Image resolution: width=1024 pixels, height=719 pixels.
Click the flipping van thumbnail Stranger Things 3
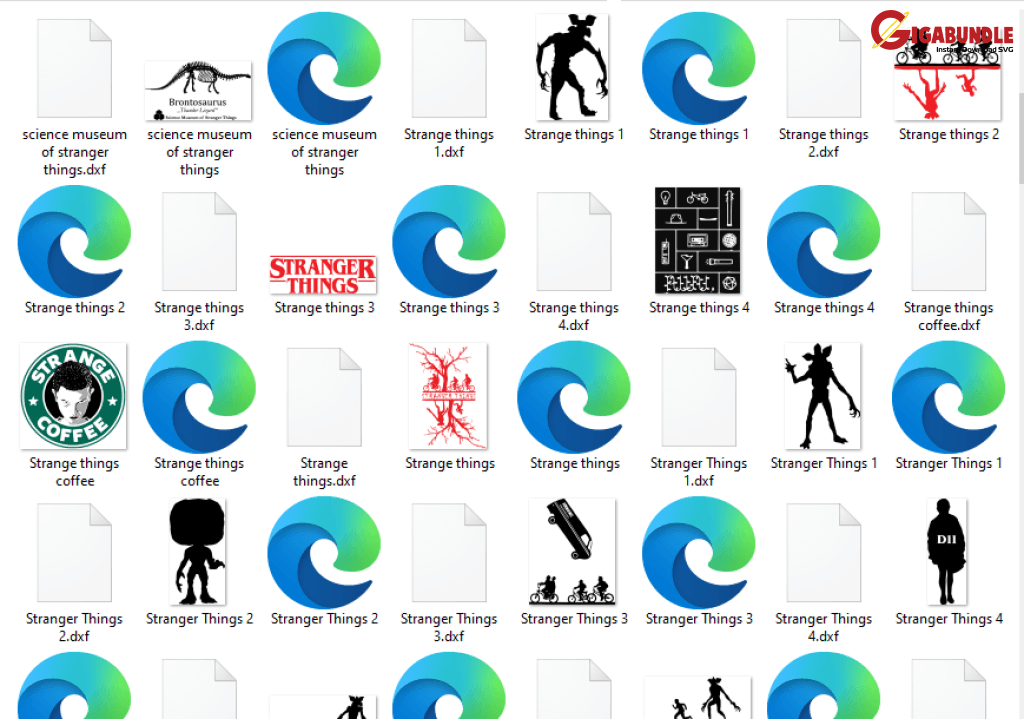point(572,551)
